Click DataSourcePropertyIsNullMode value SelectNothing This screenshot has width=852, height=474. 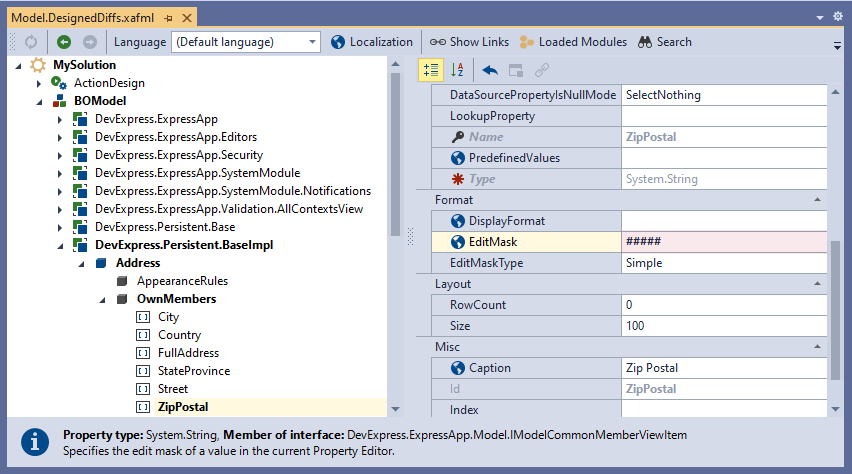coord(724,95)
